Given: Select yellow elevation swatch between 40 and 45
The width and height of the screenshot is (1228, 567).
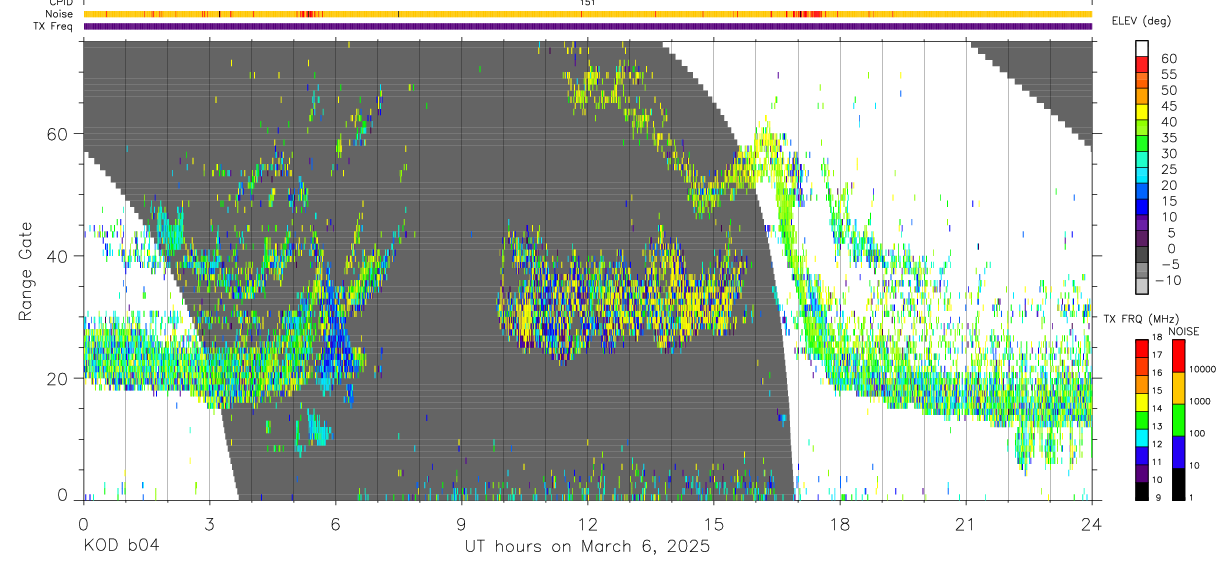Looking at the screenshot, I should [x=1142, y=113].
